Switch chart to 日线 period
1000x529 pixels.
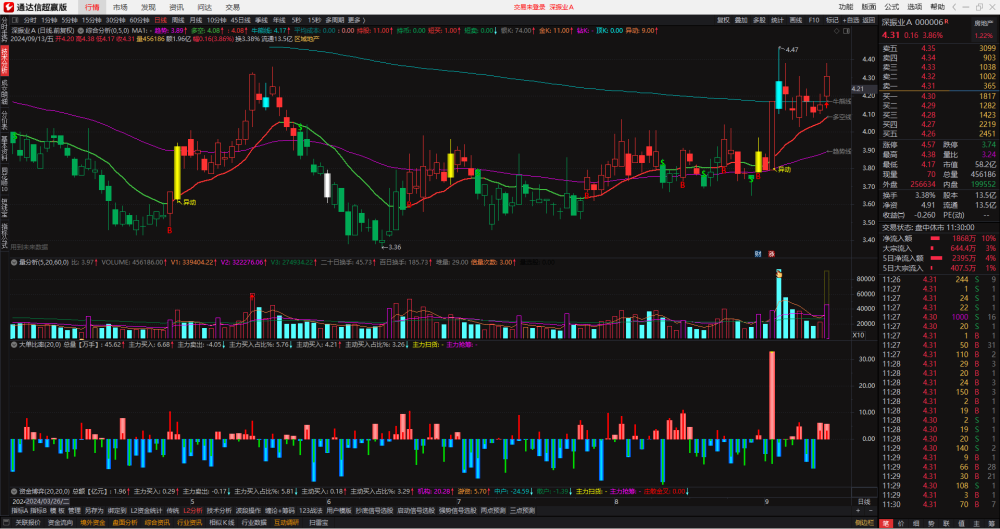pos(161,20)
